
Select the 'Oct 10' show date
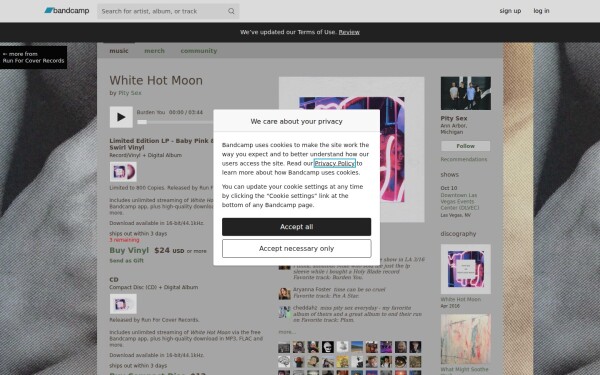[448, 188]
